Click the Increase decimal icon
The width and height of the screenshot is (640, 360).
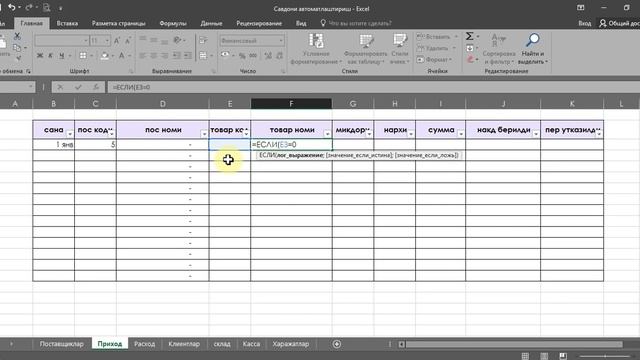(x=268, y=56)
